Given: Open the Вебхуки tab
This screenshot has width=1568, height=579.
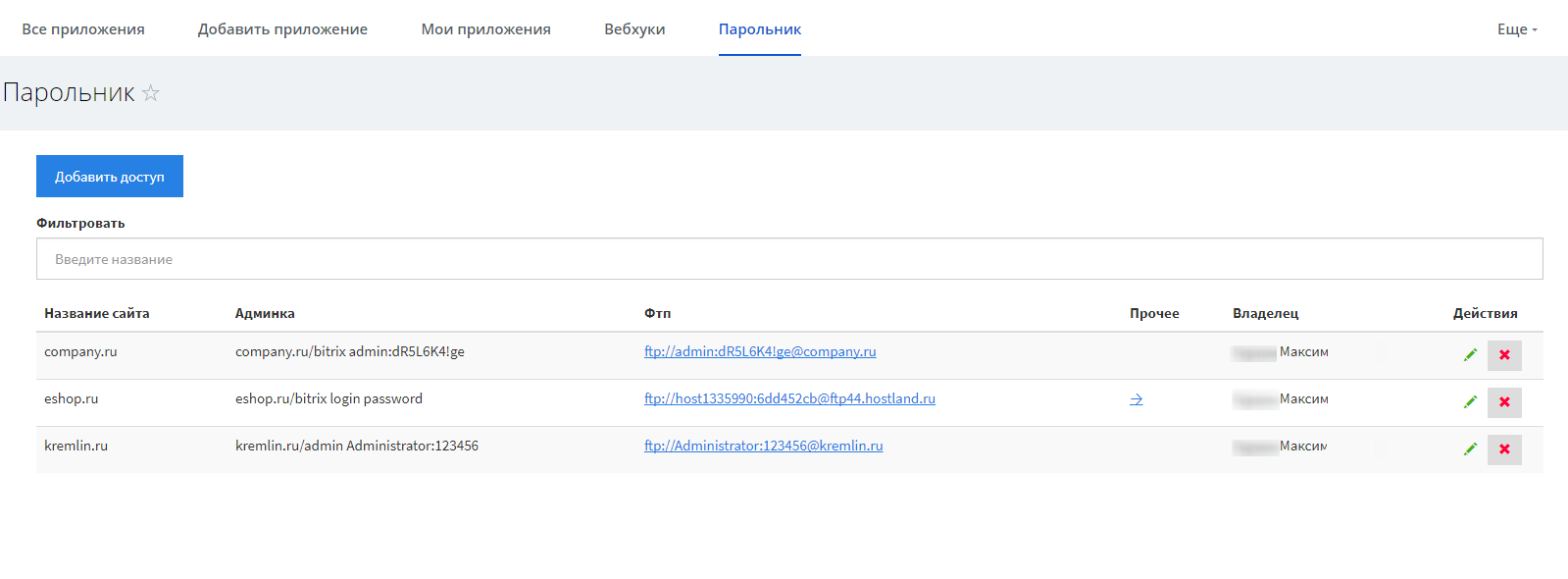Looking at the screenshot, I should pos(634,29).
